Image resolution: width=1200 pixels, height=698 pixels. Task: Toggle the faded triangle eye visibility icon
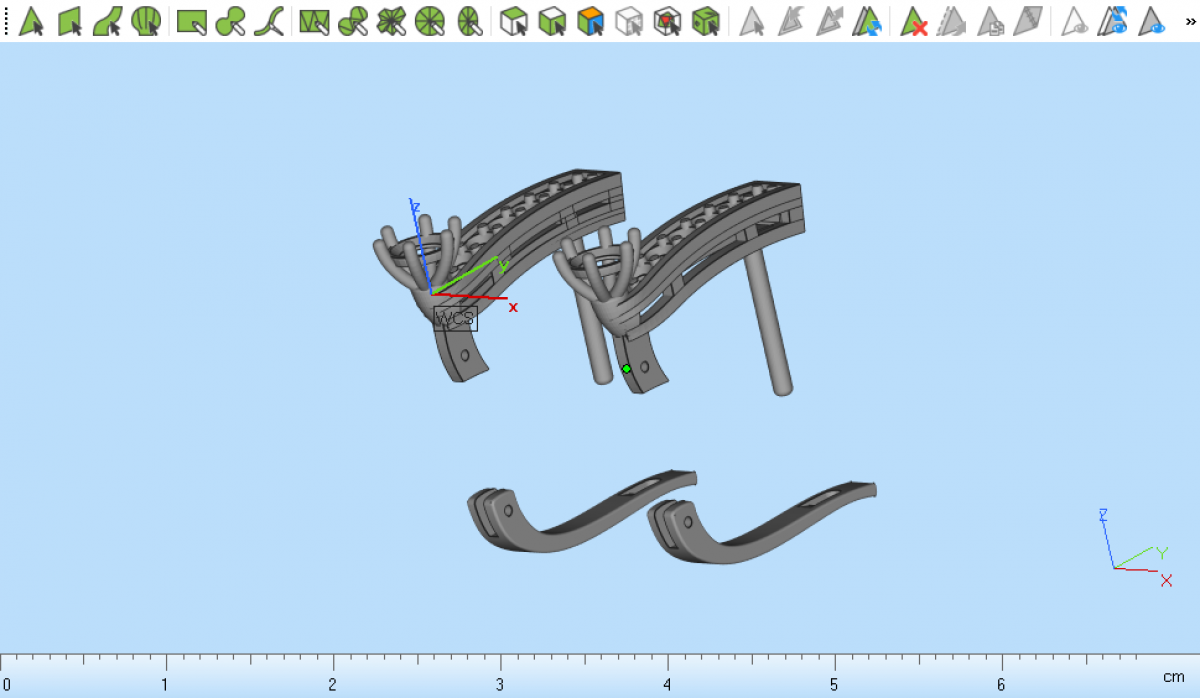coord(1075,20)
